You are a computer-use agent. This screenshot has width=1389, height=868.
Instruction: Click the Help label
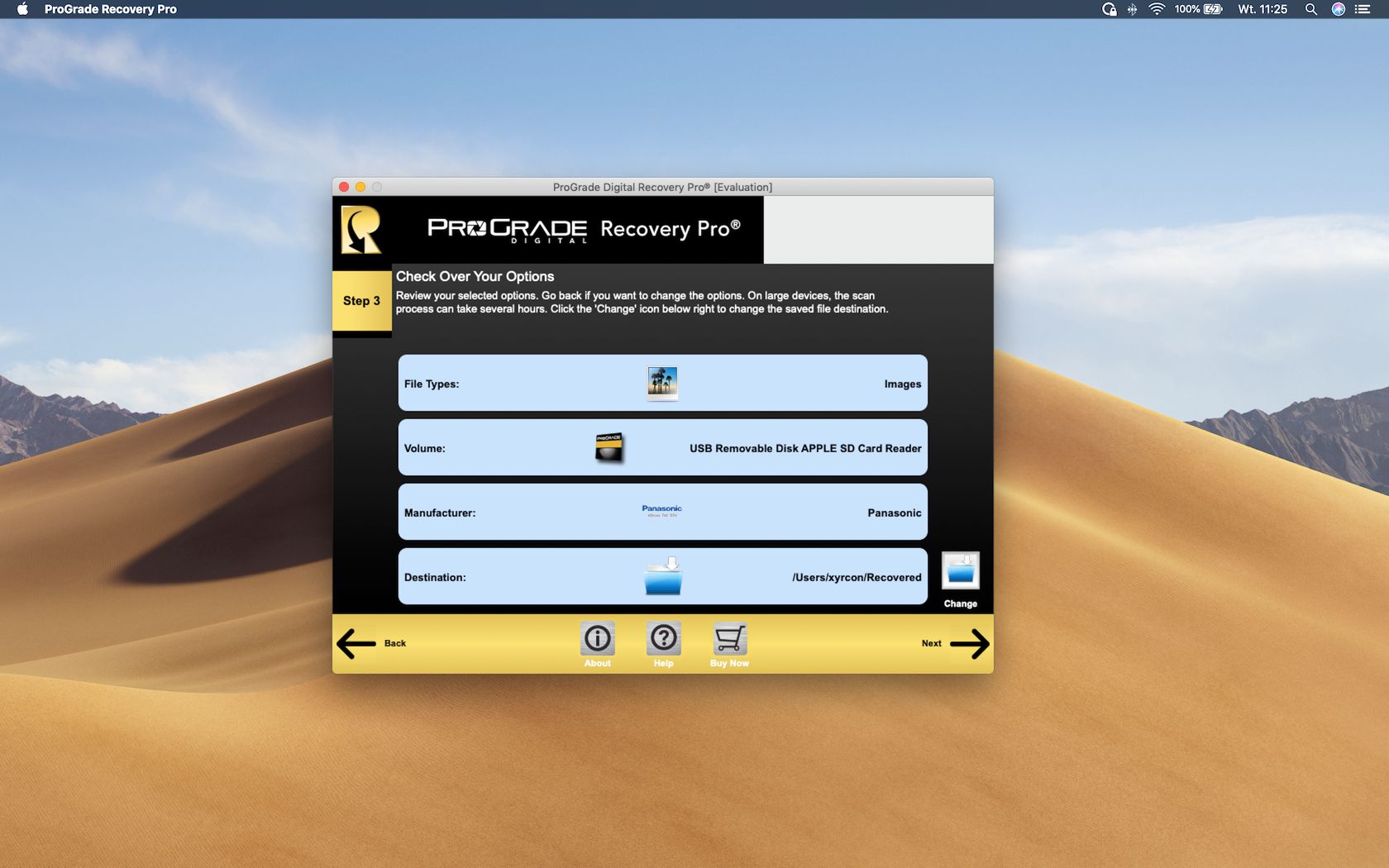pos(664,663)
